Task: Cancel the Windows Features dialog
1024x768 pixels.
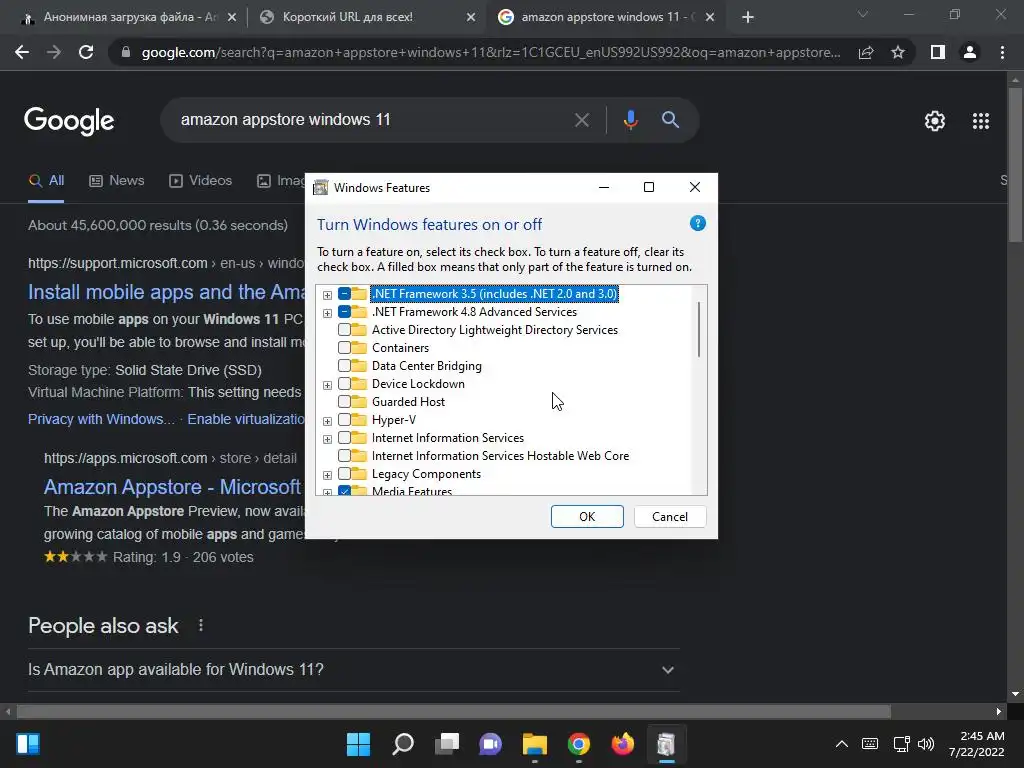Action: 669,517
